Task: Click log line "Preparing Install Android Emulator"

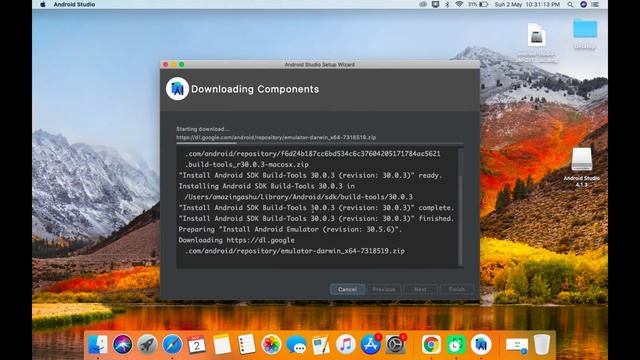Action: pyautogui.click(x=290, y=229)
